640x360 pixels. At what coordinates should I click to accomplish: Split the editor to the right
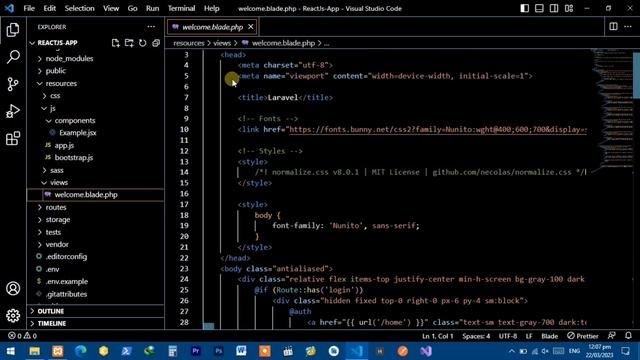[613, 27]
